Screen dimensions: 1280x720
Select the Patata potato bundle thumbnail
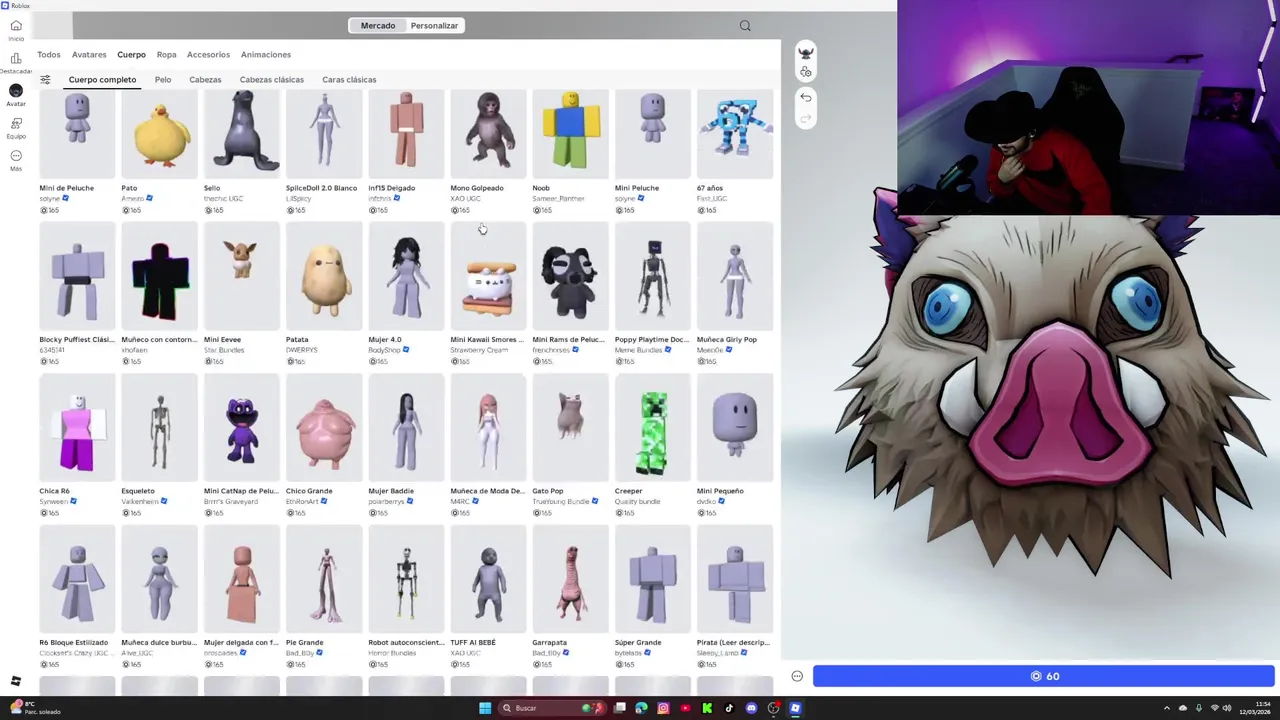pos(324,277)
